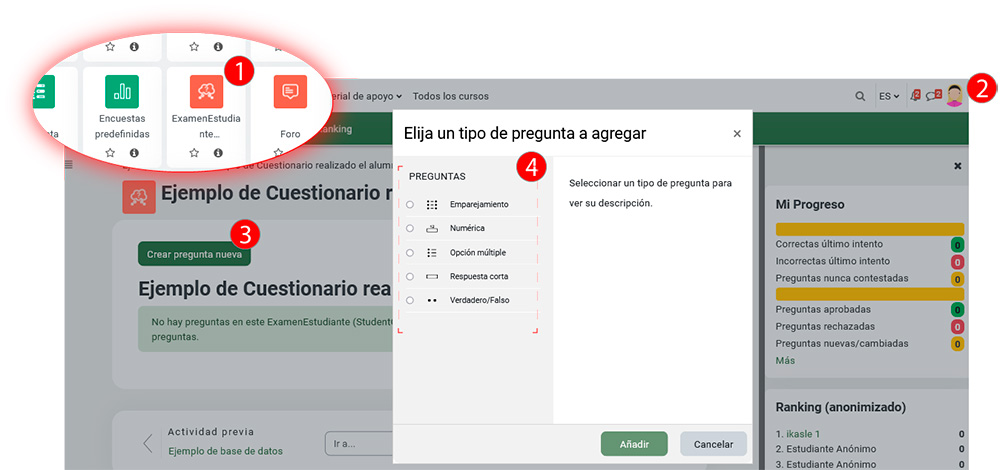Click the Añadir button

pyautogui.click(x=634, y=444)
